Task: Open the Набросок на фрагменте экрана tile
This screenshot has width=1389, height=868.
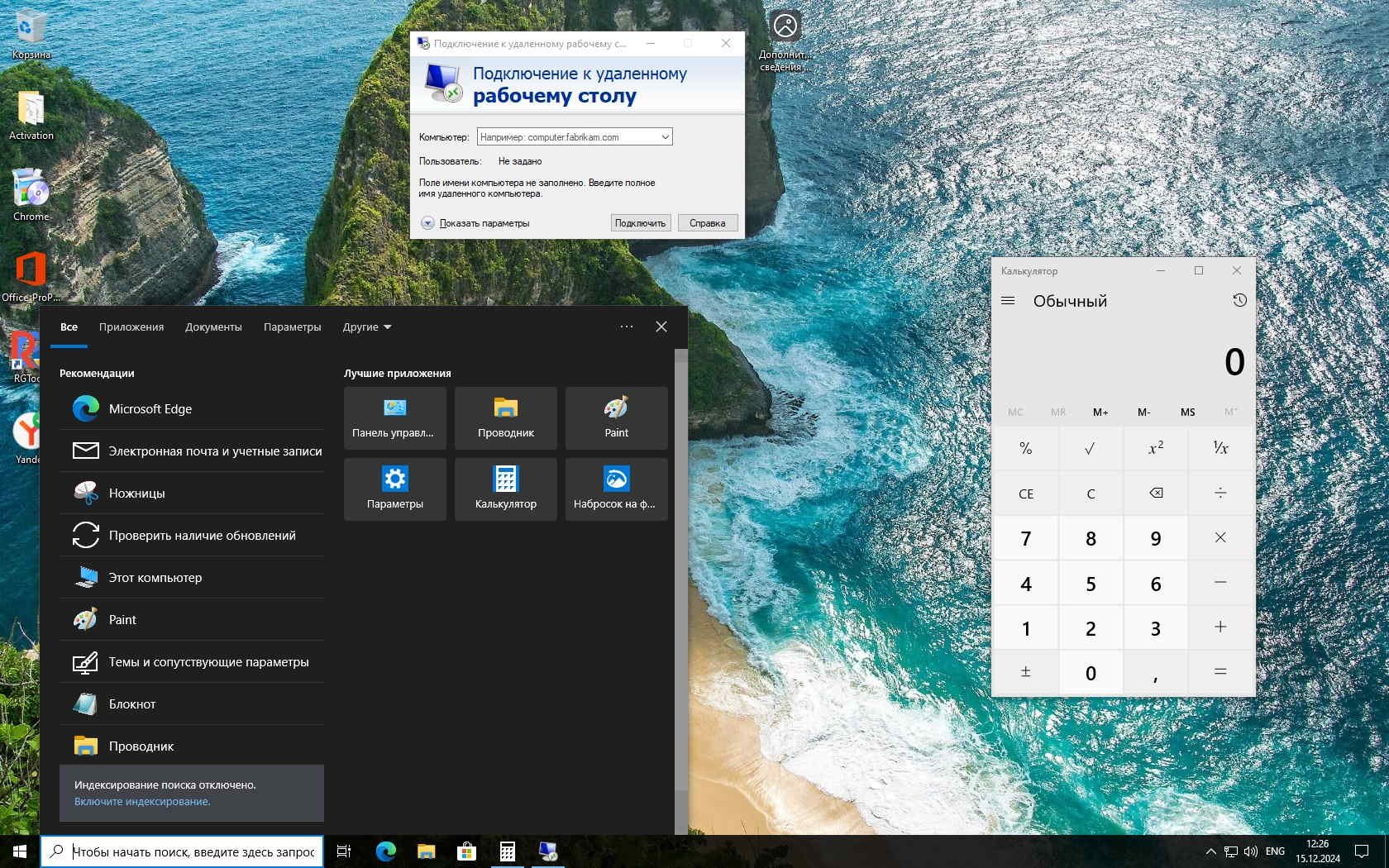Action: point(616,489)
